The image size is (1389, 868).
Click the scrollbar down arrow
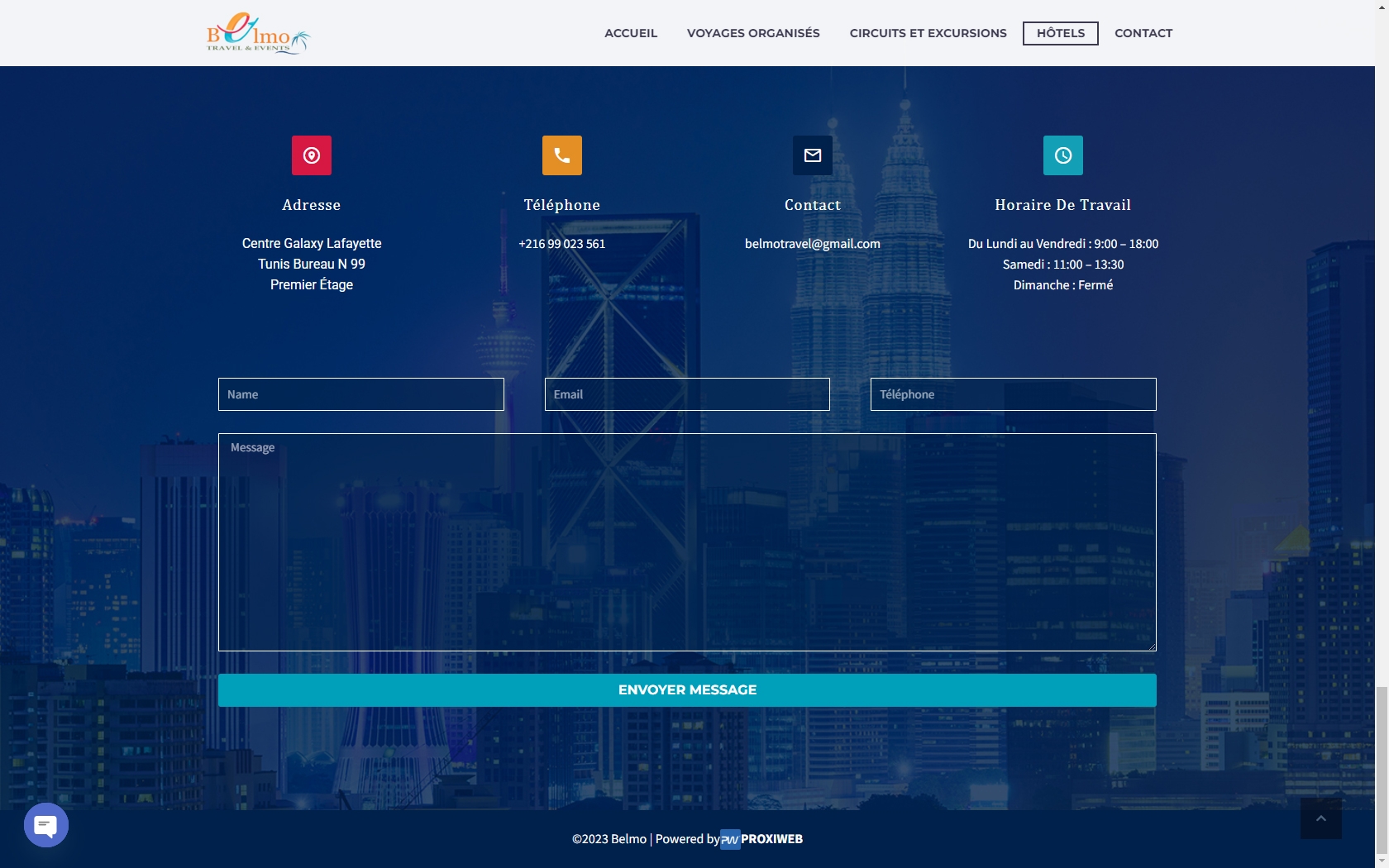pyautogui.click(x=1382, y=861)
